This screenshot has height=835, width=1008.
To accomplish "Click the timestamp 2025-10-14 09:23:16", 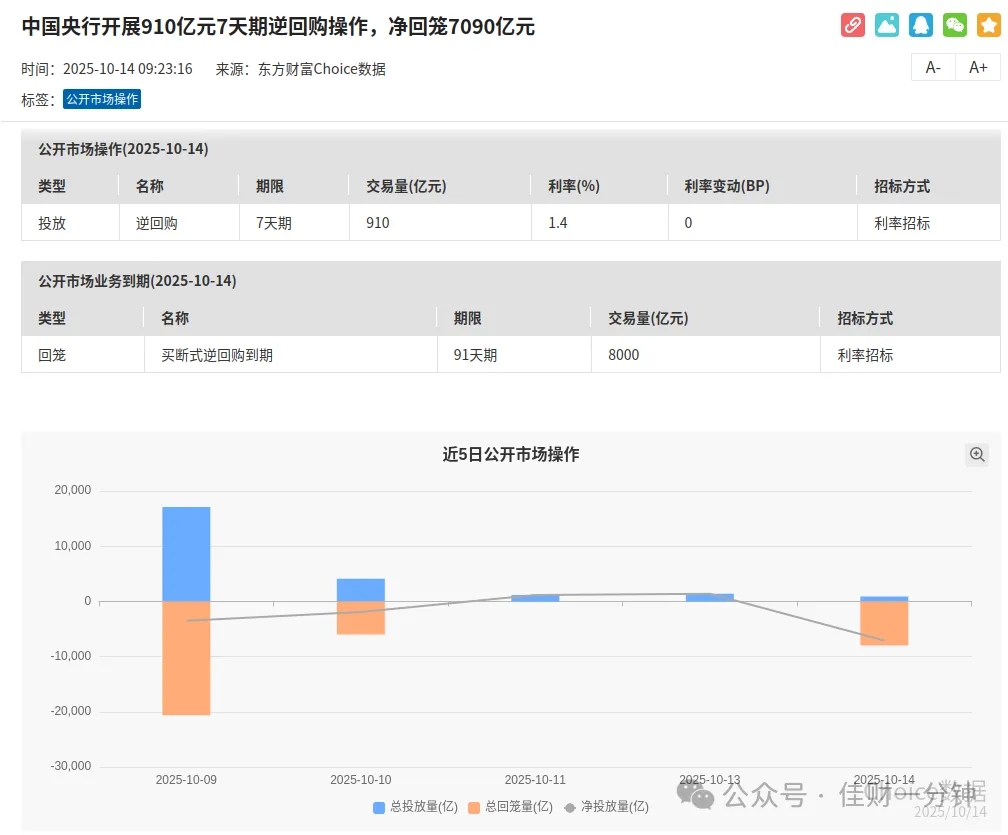I will [x=128, y=69].
